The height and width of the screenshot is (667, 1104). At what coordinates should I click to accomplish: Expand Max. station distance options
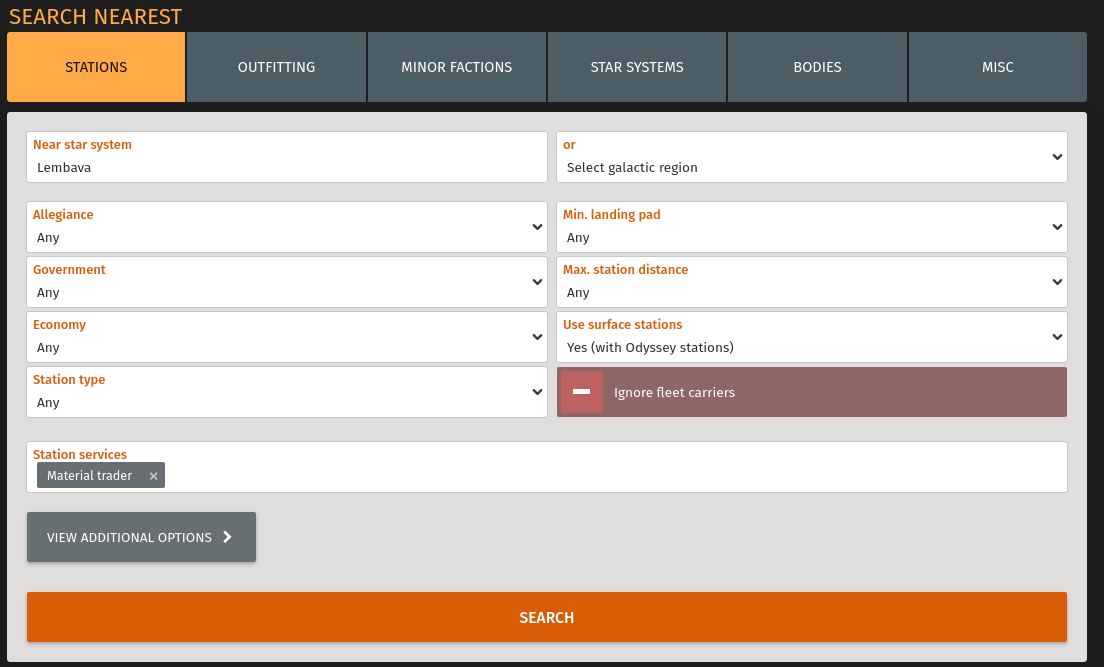811,283
